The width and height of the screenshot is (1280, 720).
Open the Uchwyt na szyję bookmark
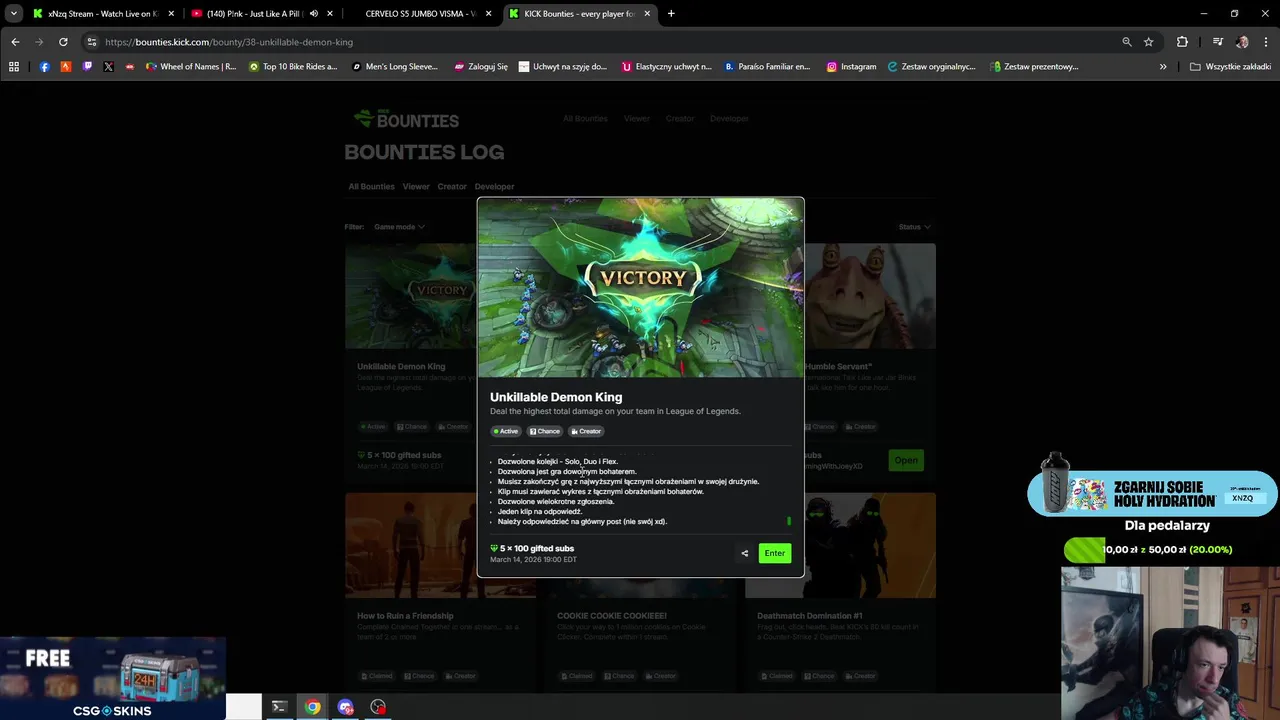pyautogui.click(x=563, y=67)
